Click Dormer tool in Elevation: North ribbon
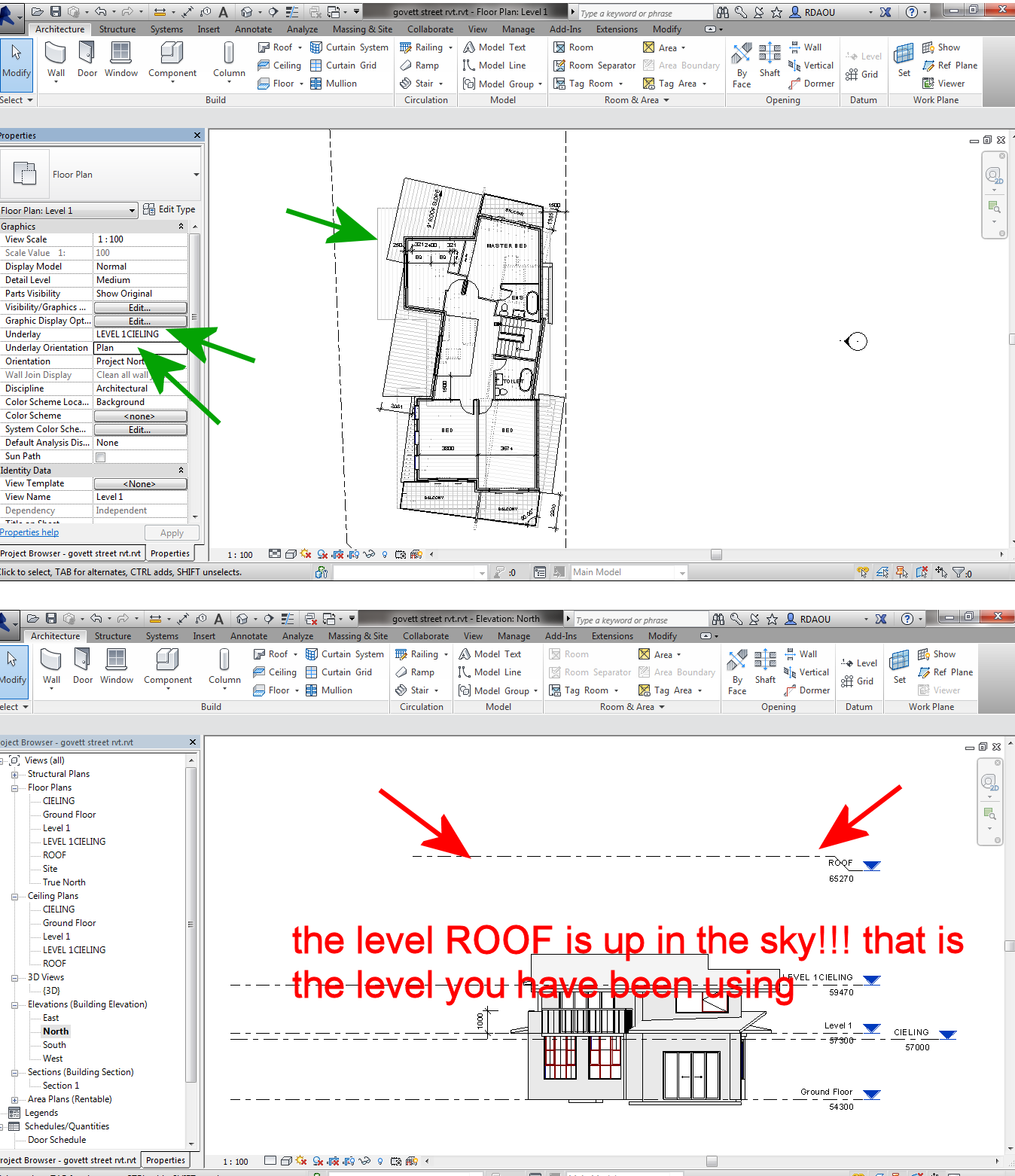Viewport: 1015px width, 1176px height. (806, 690)
